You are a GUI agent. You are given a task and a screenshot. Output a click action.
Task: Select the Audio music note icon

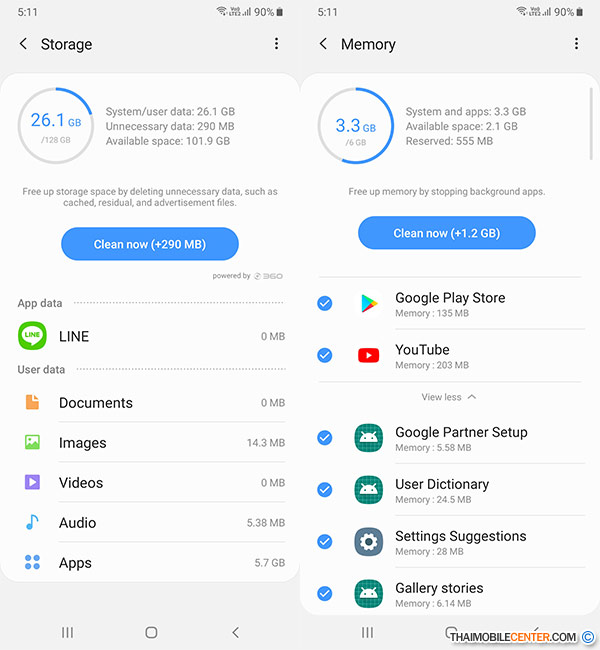(x=33, y=523)
